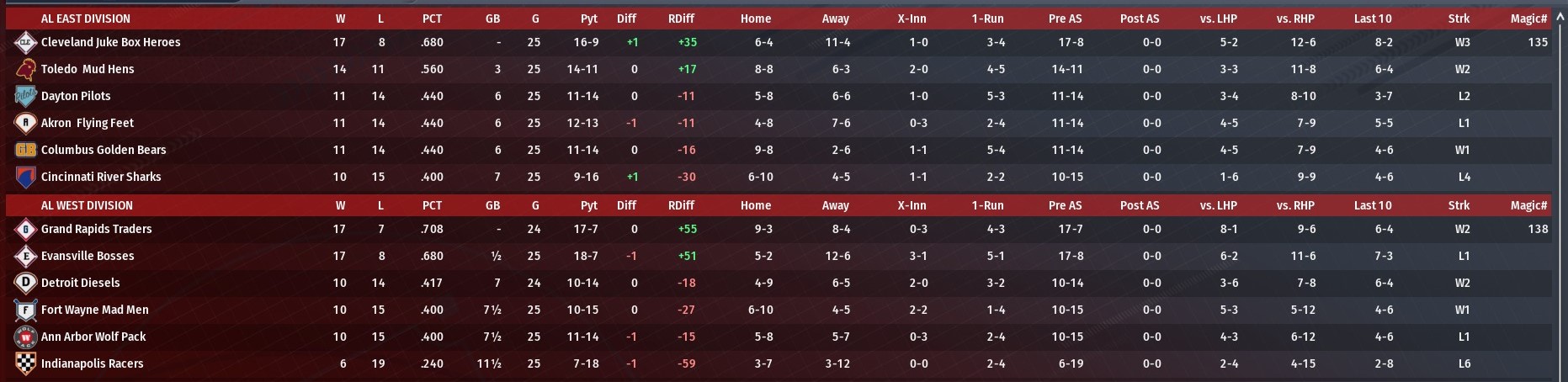Sort AL East by RDiff column

[681, 19]
